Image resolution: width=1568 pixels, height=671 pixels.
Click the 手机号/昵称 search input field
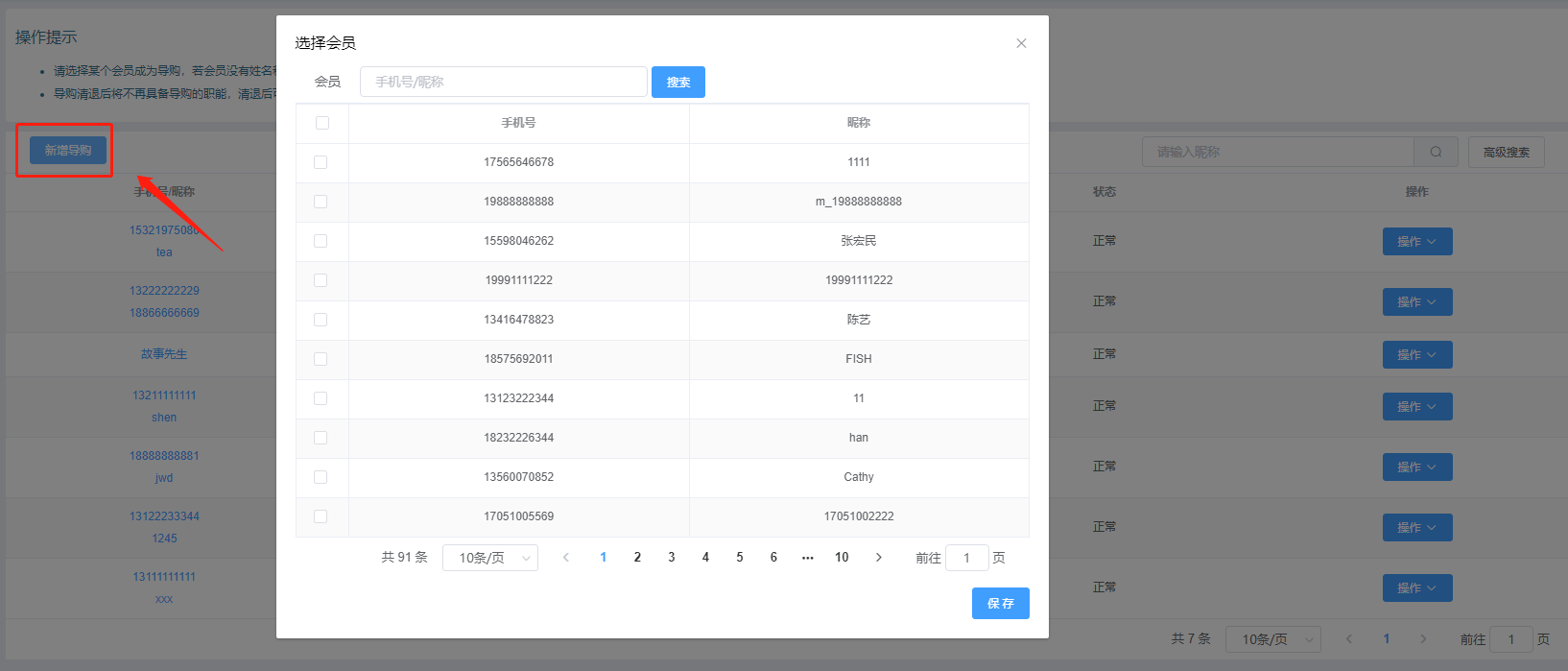tap(503, 83)
